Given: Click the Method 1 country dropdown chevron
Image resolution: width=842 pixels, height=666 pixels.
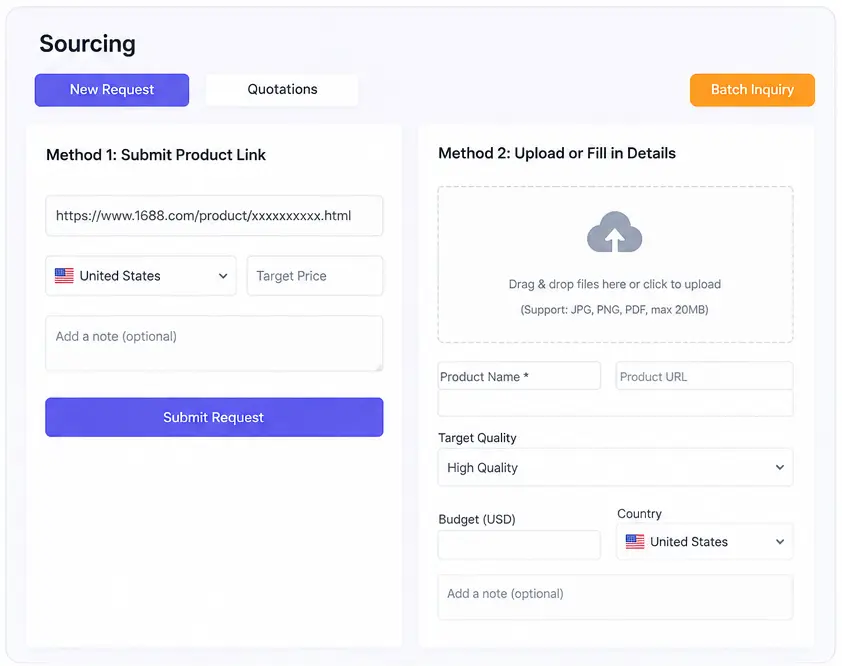Looking at the screenshot, I should point(223,276).
